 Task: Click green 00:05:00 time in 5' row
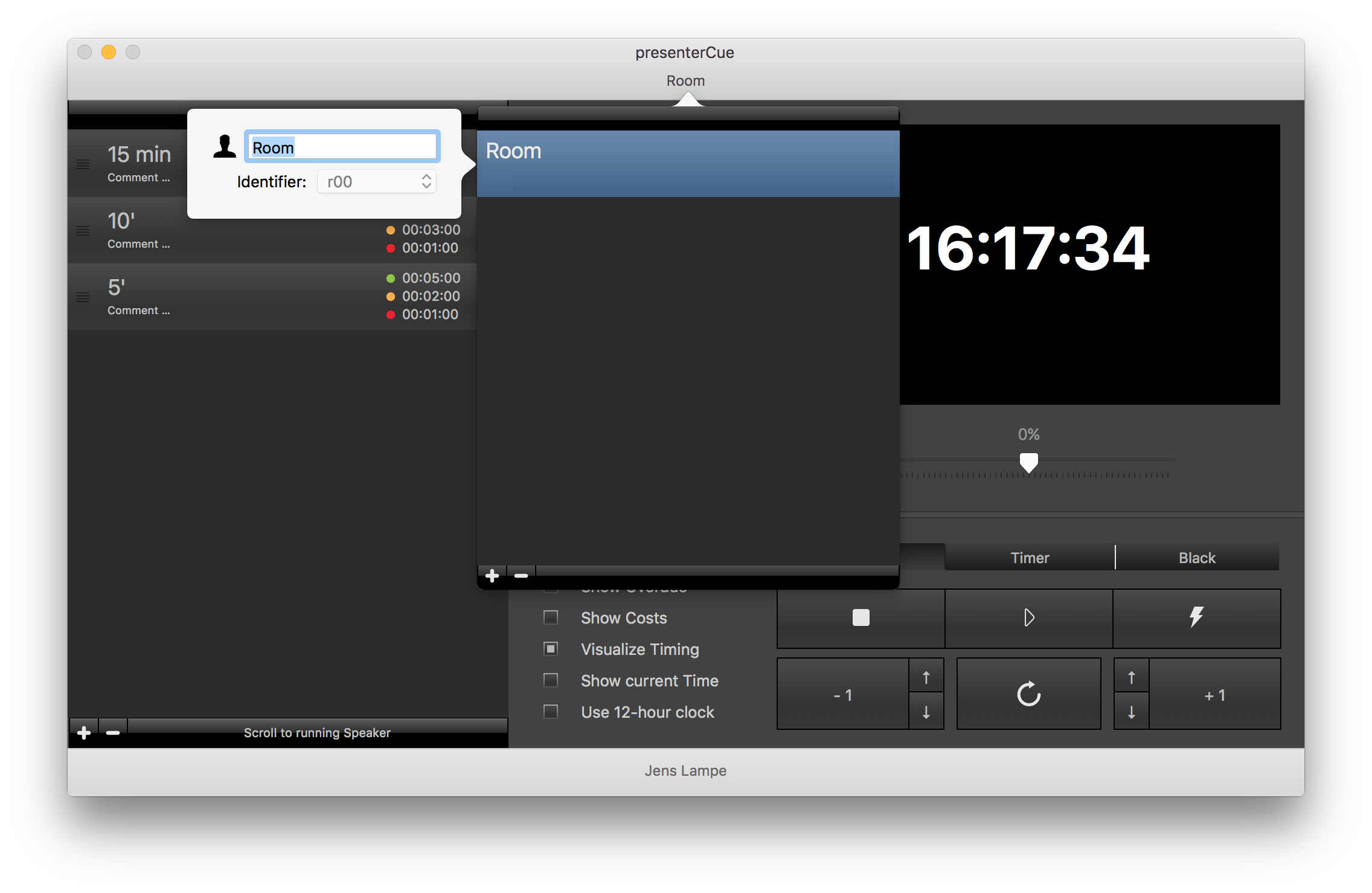(x=431, y=278)
